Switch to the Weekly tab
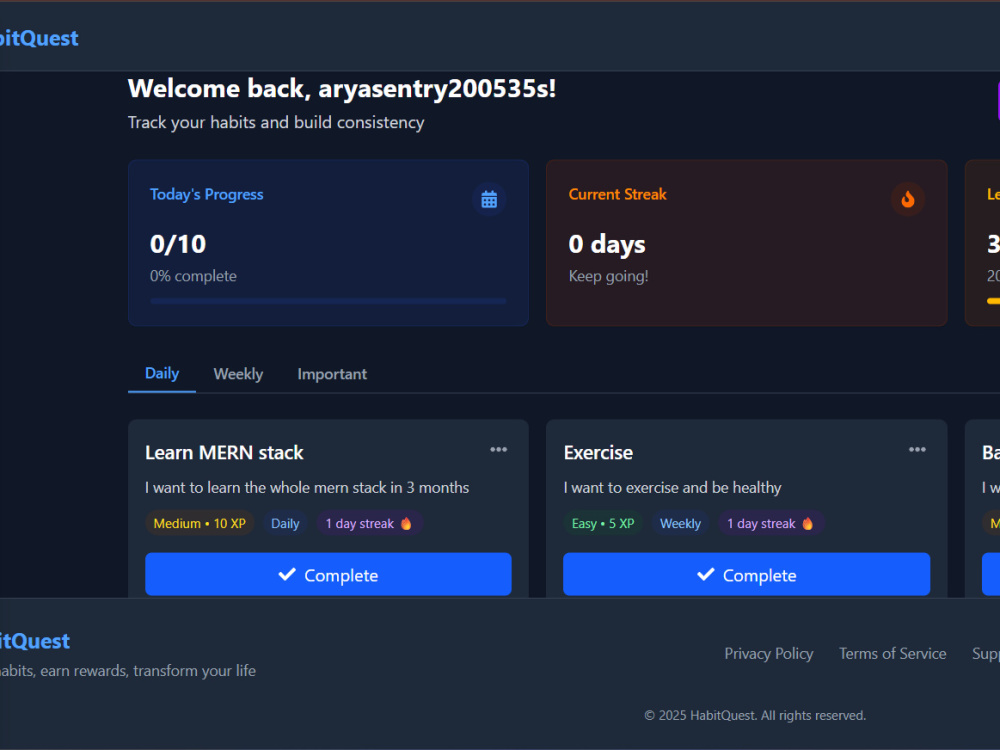This screenshot has width=1000, height=750. pyautogui.click(x=239, y=374)
